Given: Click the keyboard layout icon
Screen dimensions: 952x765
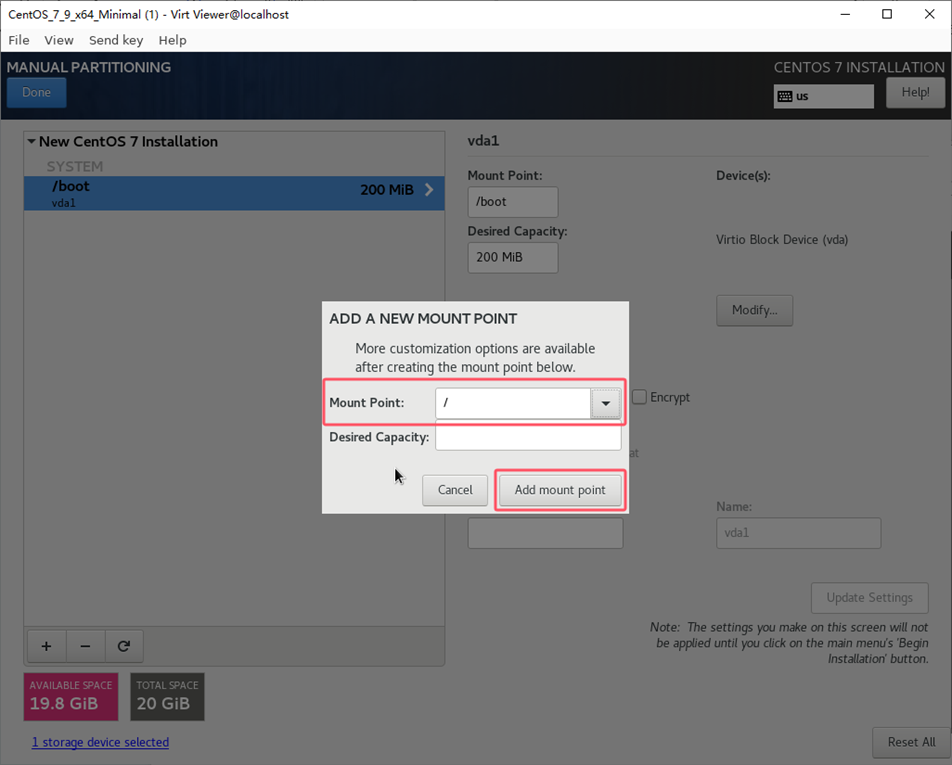Looking at the screenshot, I should click(x=784, y=97).
